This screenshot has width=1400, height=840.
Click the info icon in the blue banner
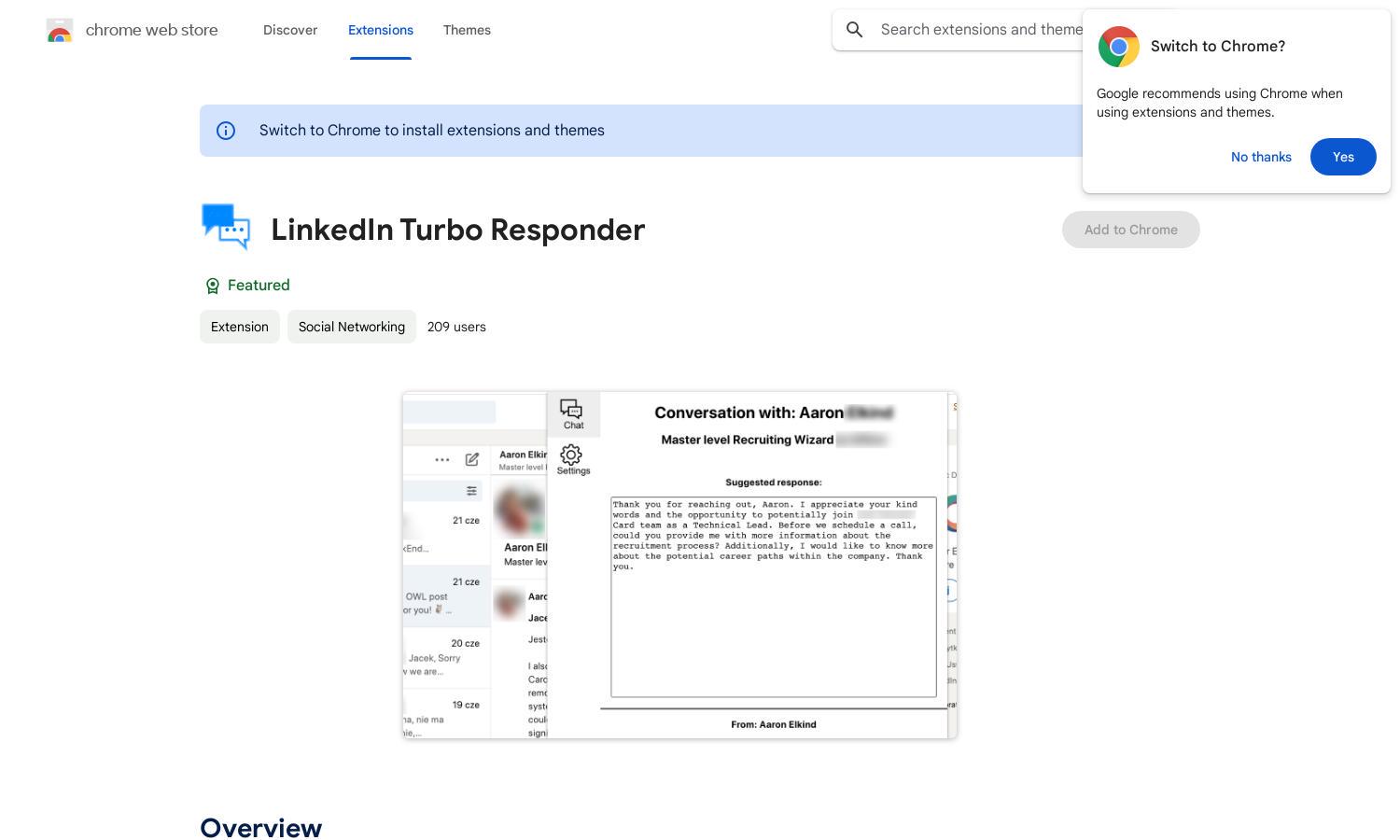pyautogui.click(x=226, y=131)
